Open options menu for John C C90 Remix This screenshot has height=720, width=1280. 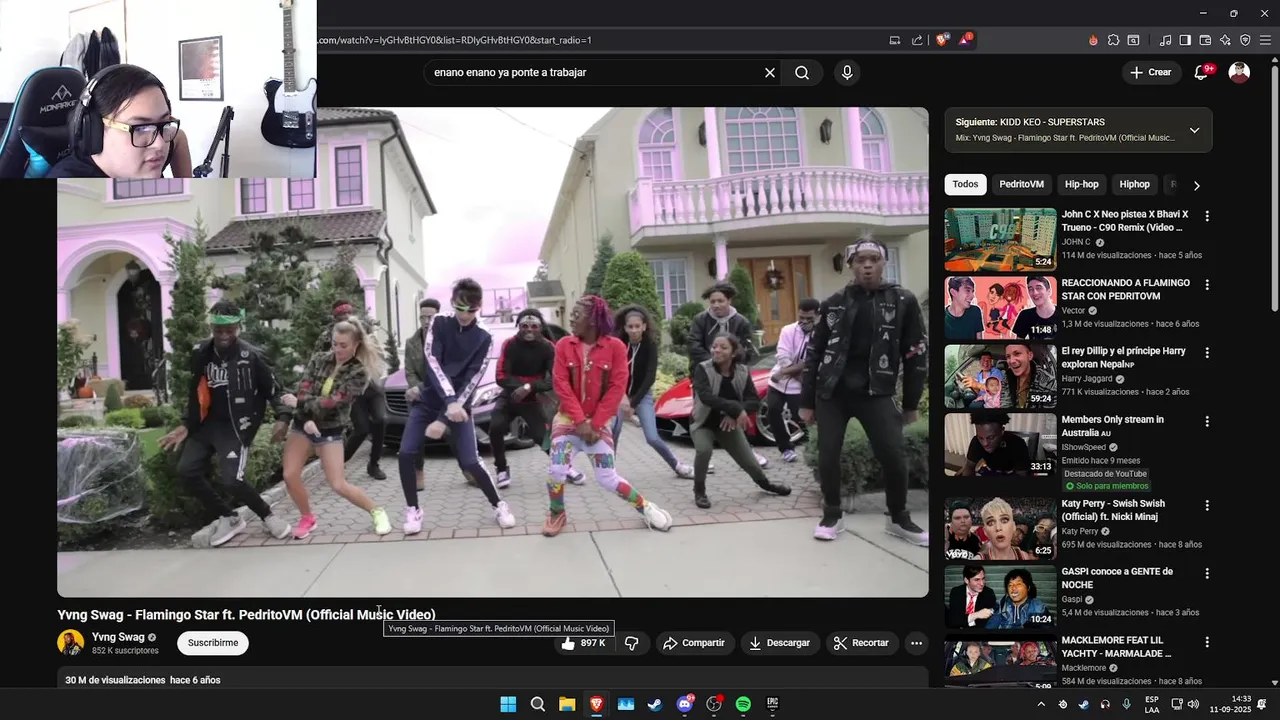point(1207,216)
